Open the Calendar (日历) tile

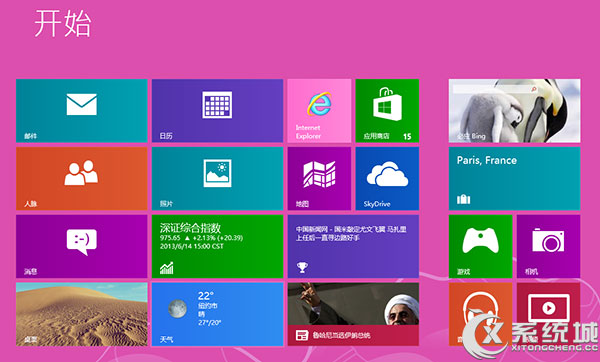(x=217, y=111)
